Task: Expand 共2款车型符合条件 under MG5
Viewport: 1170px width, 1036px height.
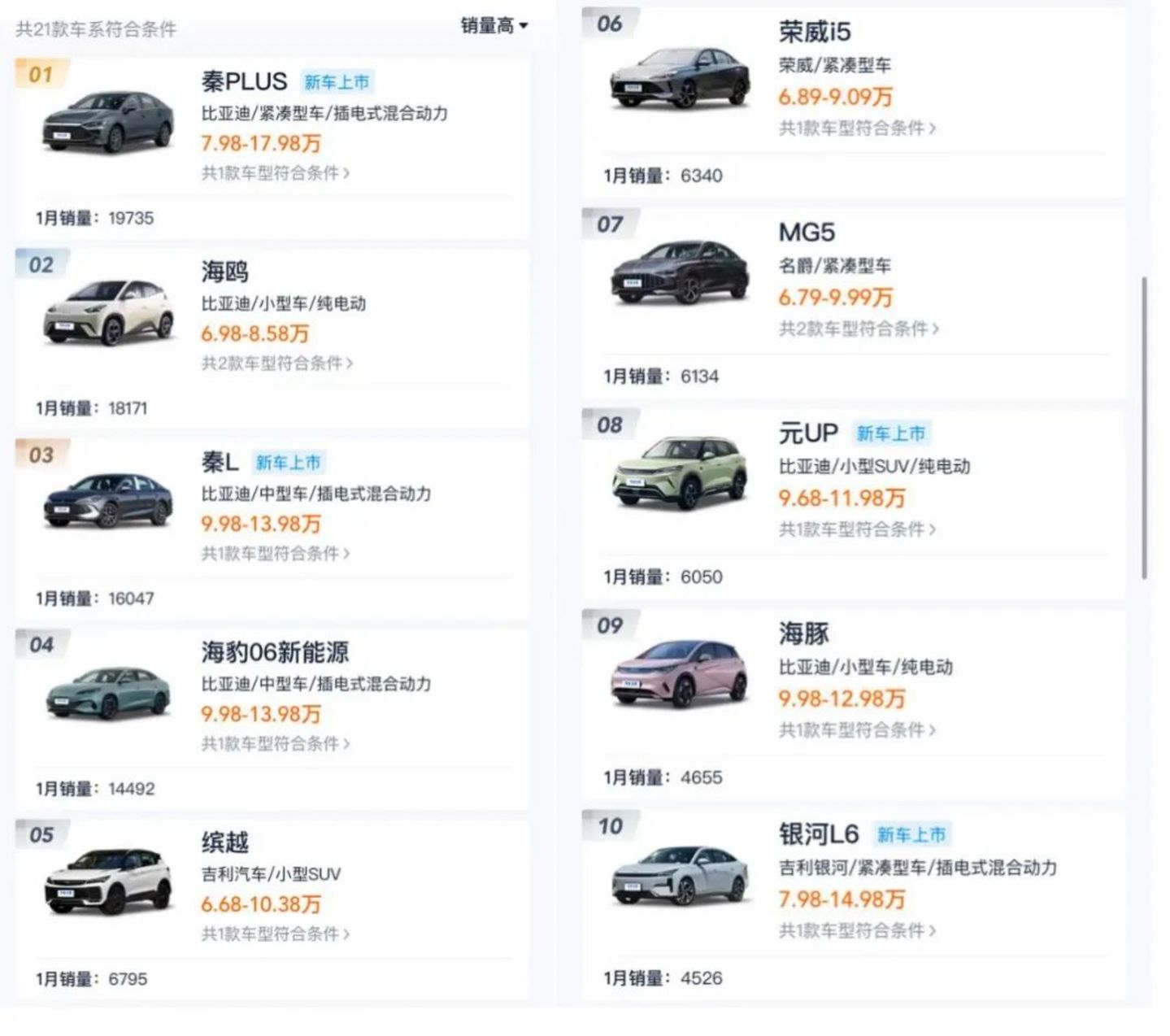Action: coord(858,329)
